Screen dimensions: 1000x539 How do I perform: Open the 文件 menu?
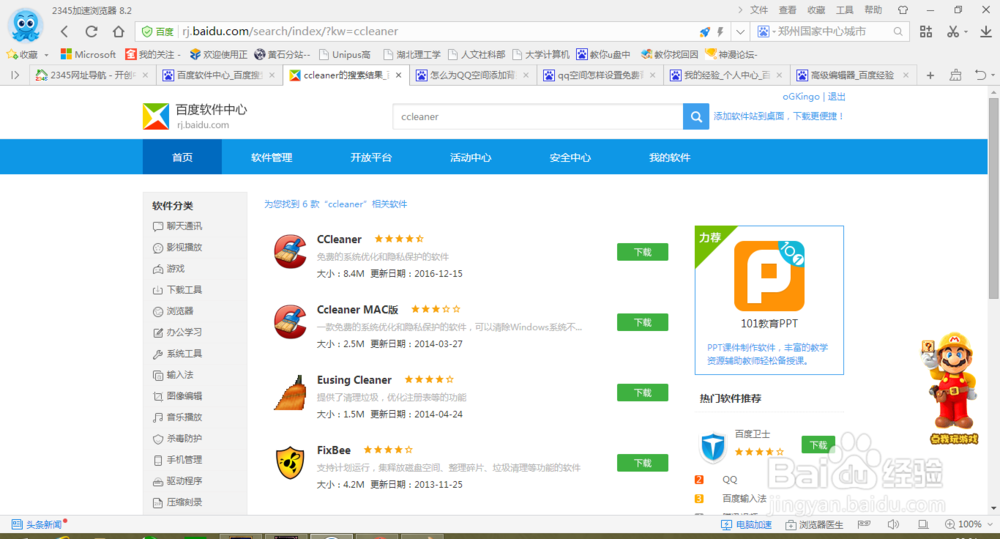(759, 10)
